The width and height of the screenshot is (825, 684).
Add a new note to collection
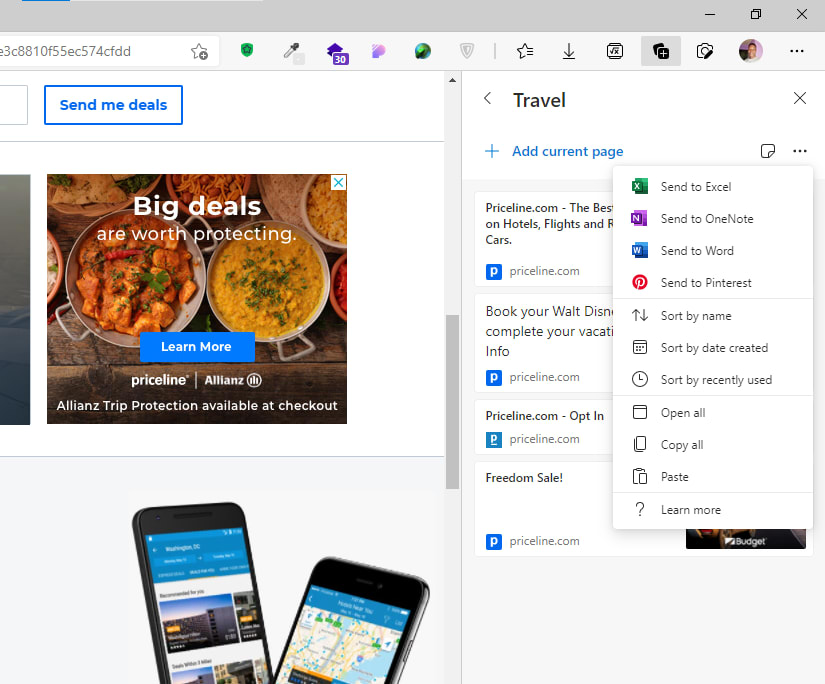(x=768, y=151)
